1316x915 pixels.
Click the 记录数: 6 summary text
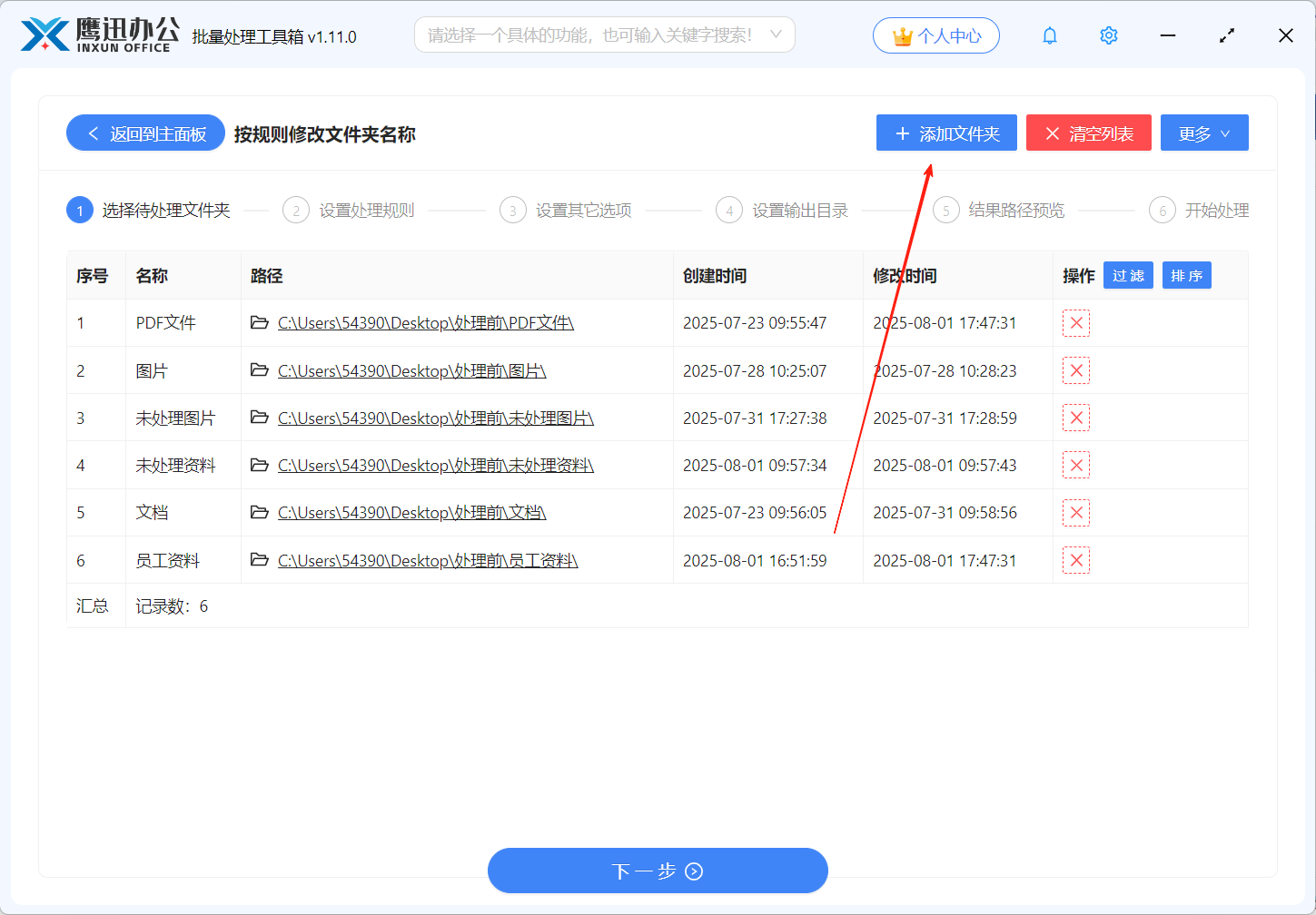point(172,605)
